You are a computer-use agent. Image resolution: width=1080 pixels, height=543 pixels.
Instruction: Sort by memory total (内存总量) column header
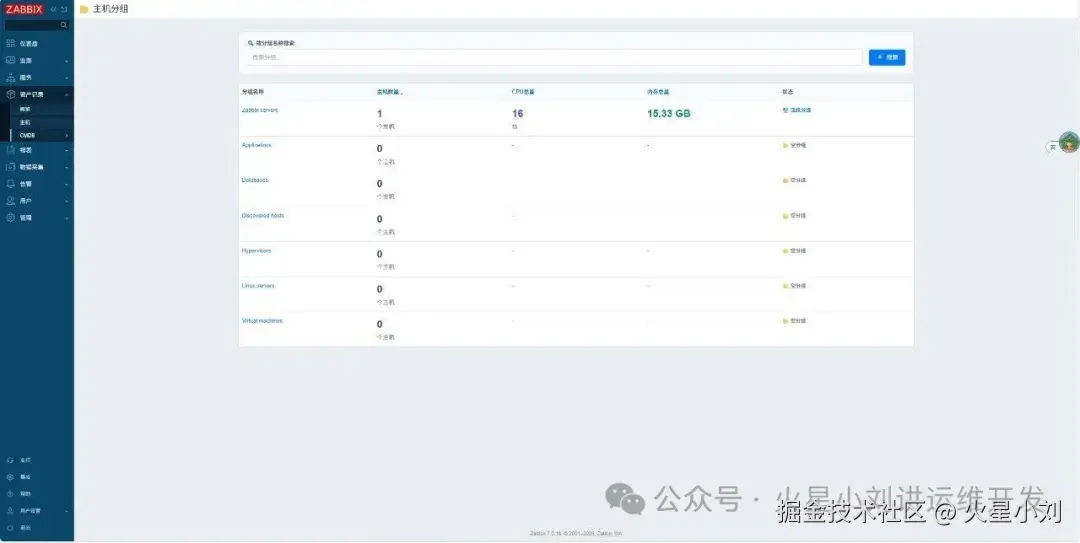click(658, 92)
